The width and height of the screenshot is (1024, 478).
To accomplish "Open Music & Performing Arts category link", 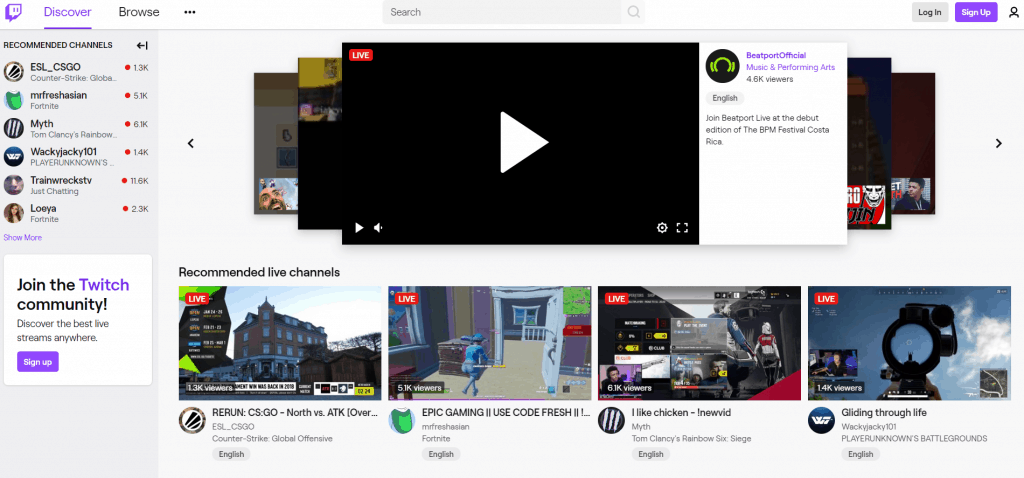I will [790, 67].
